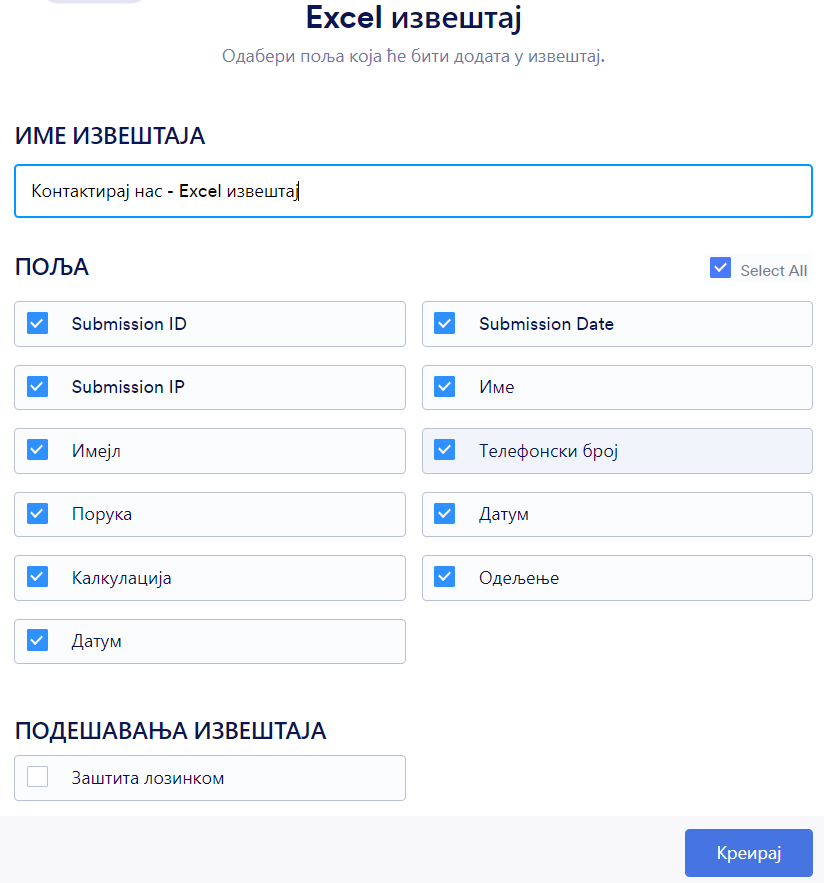Remove the Одељење field checkbox tick
Image resolution: width=824 pixels, height=883 pixels.
[x=445, y=577]
